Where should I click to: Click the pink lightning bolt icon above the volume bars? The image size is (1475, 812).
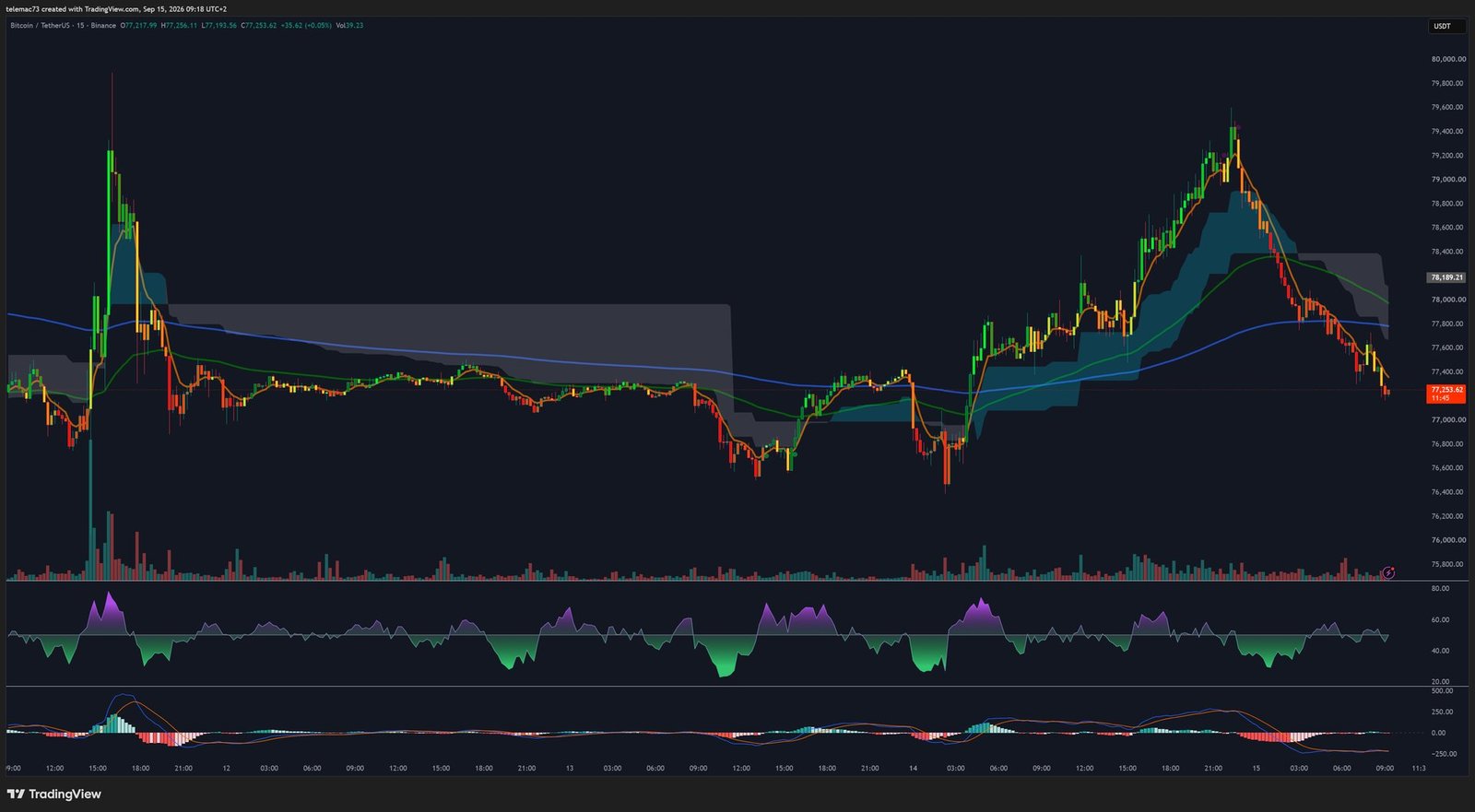tap(1389, 572)
